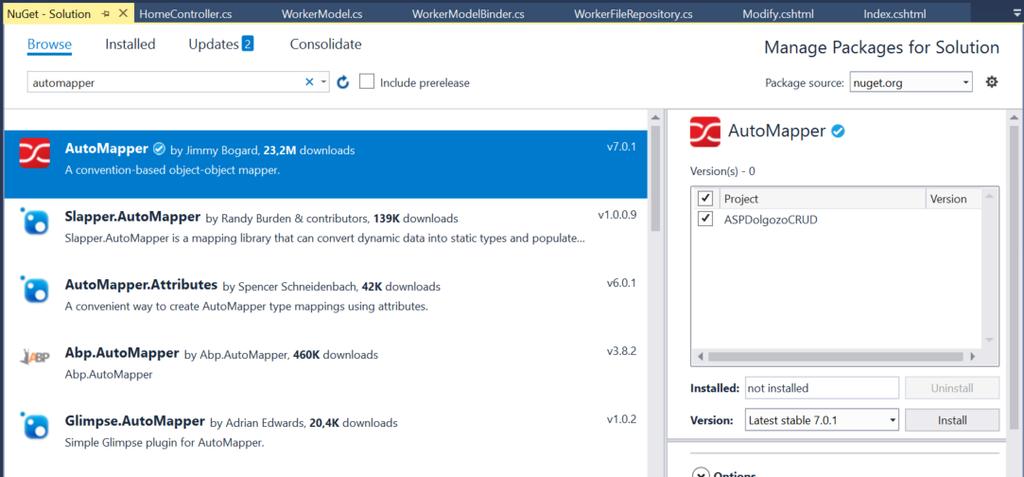Open the WorkerModelBinder.cs tab
This screenshot has width=1024, height=477.
(x=468, y=14)
